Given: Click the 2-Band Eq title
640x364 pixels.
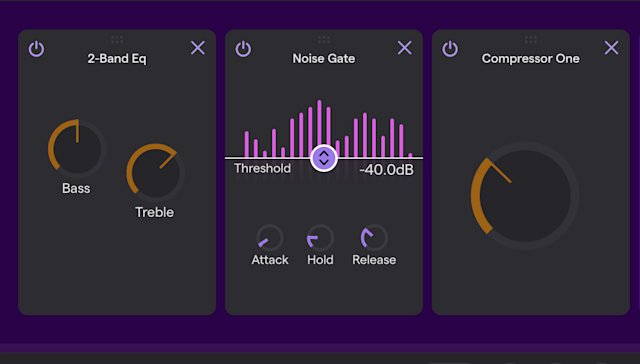Looking at the screenshot, I should (x=117, y=59).
